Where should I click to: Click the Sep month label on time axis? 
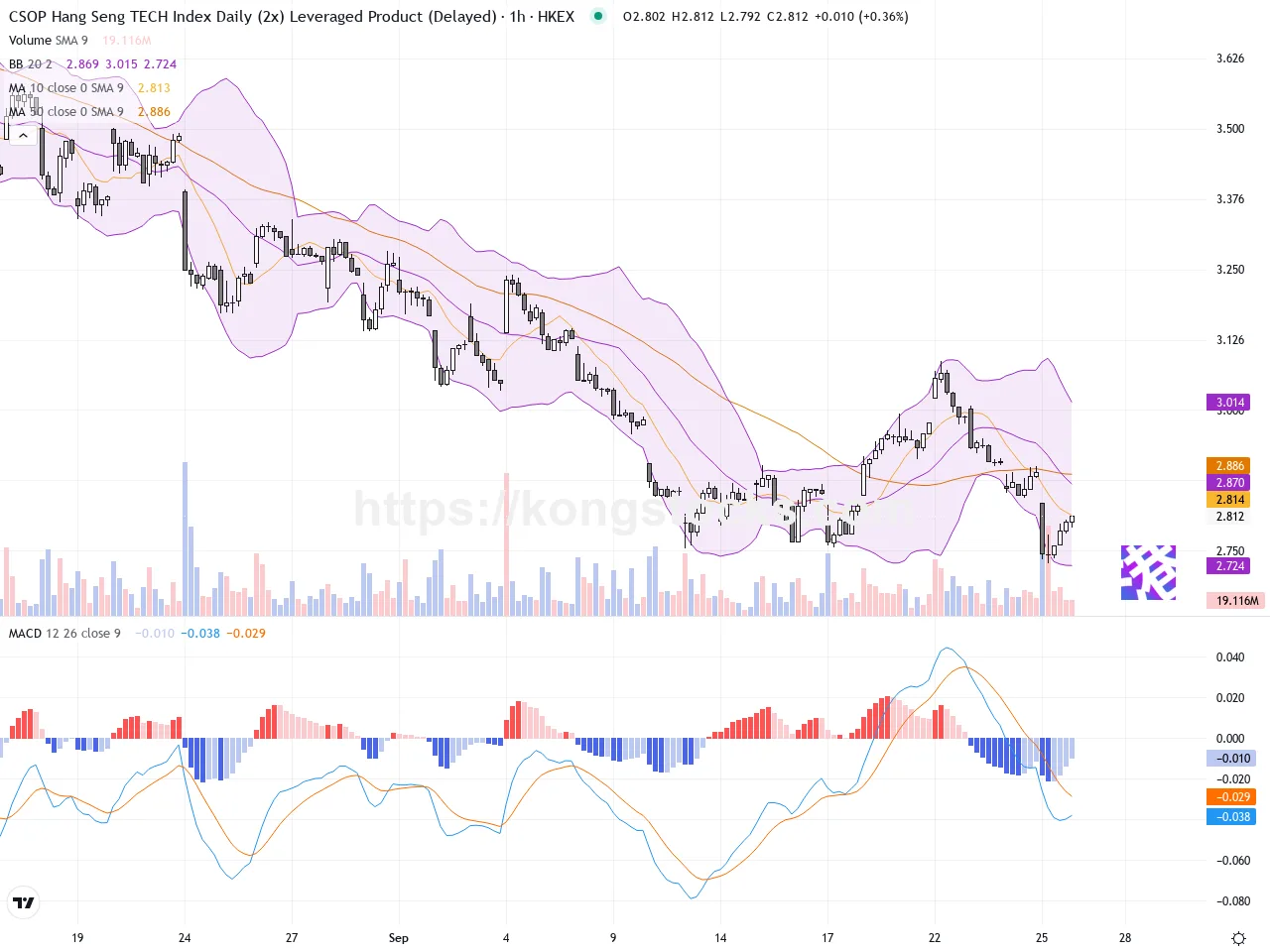pos(399,938)
